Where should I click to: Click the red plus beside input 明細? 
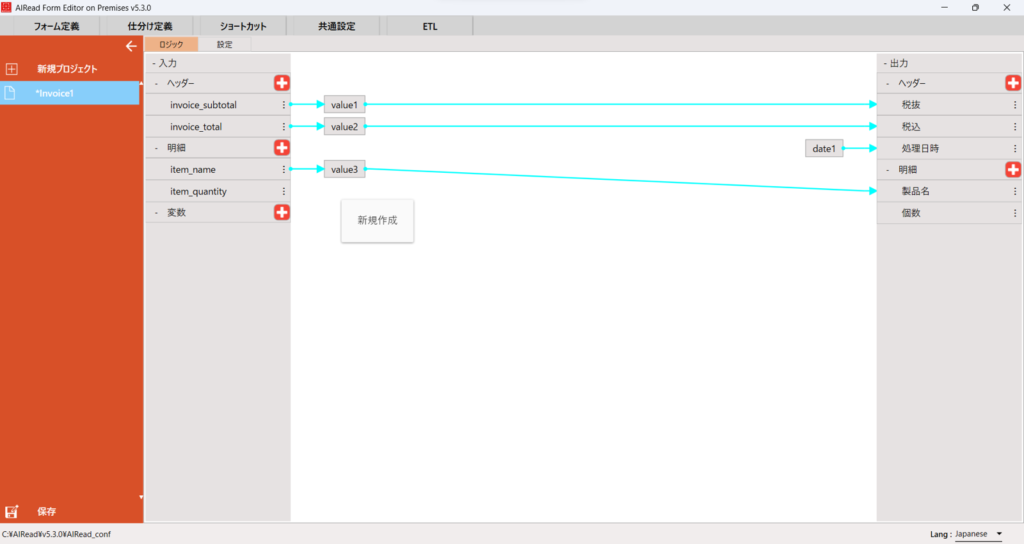coord(282,148)
